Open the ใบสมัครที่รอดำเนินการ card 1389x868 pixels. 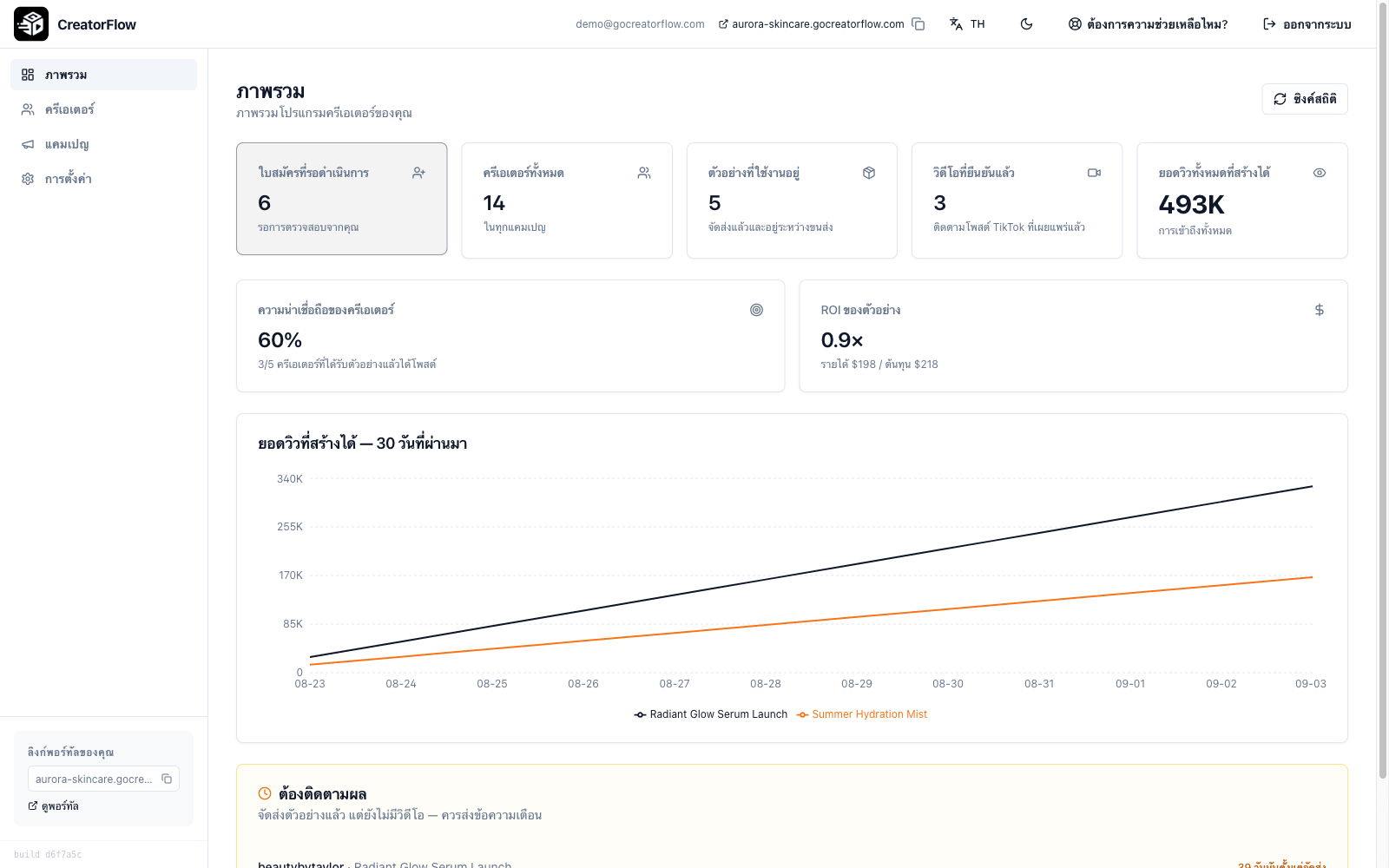tap(342, 199)
